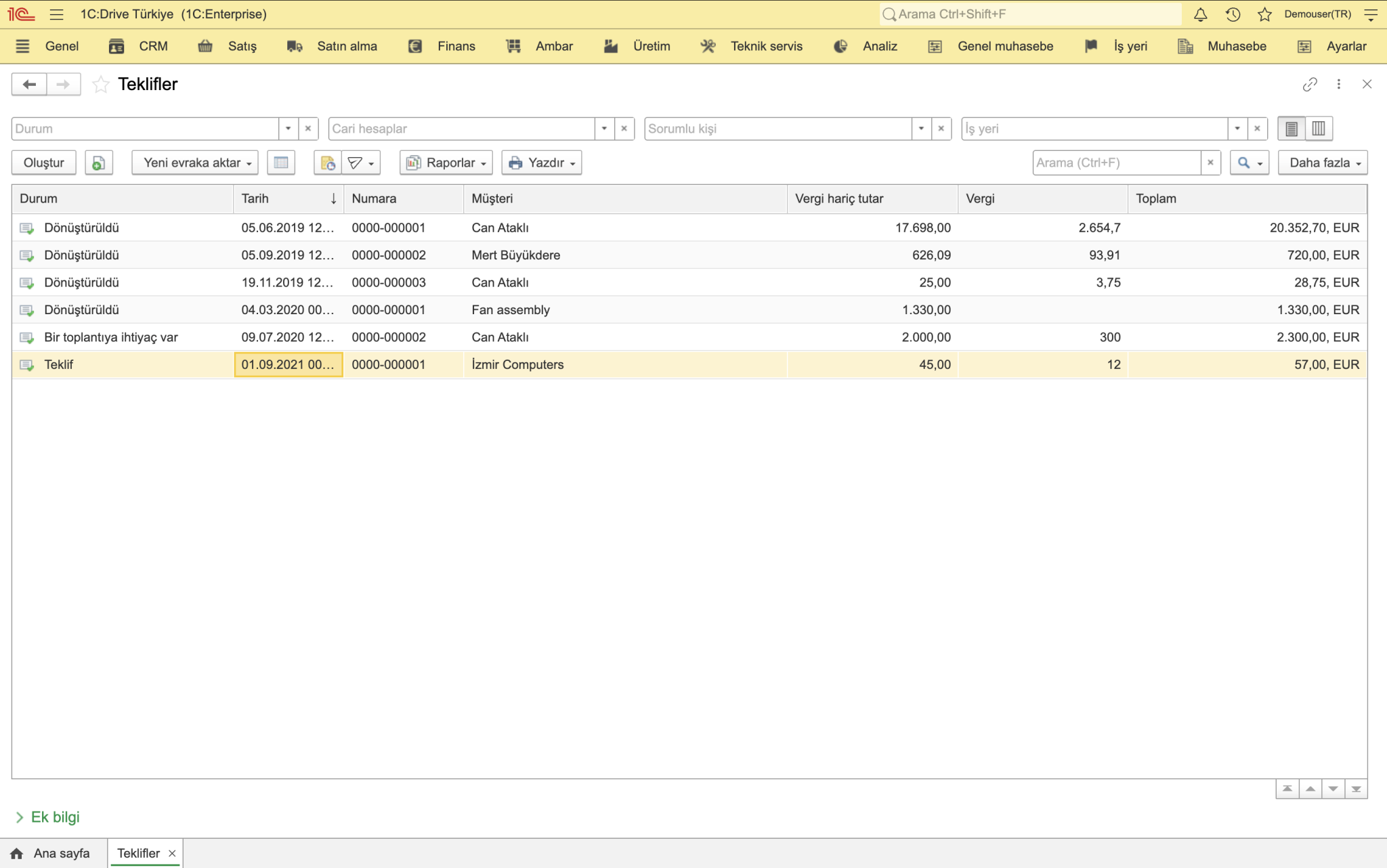Open the three-dot options menu

click(1339, 84)
